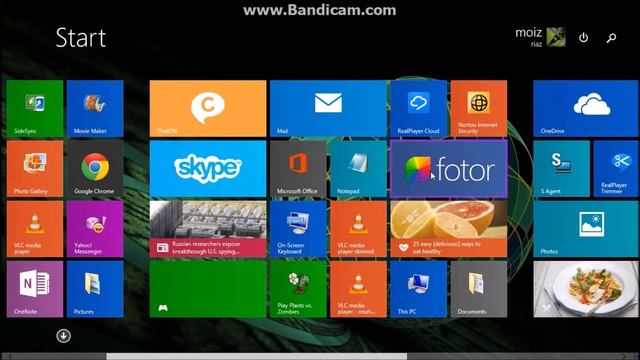The image size is (640, 360).
Task: Show all apps with down arrow
Action: (63, 336)
